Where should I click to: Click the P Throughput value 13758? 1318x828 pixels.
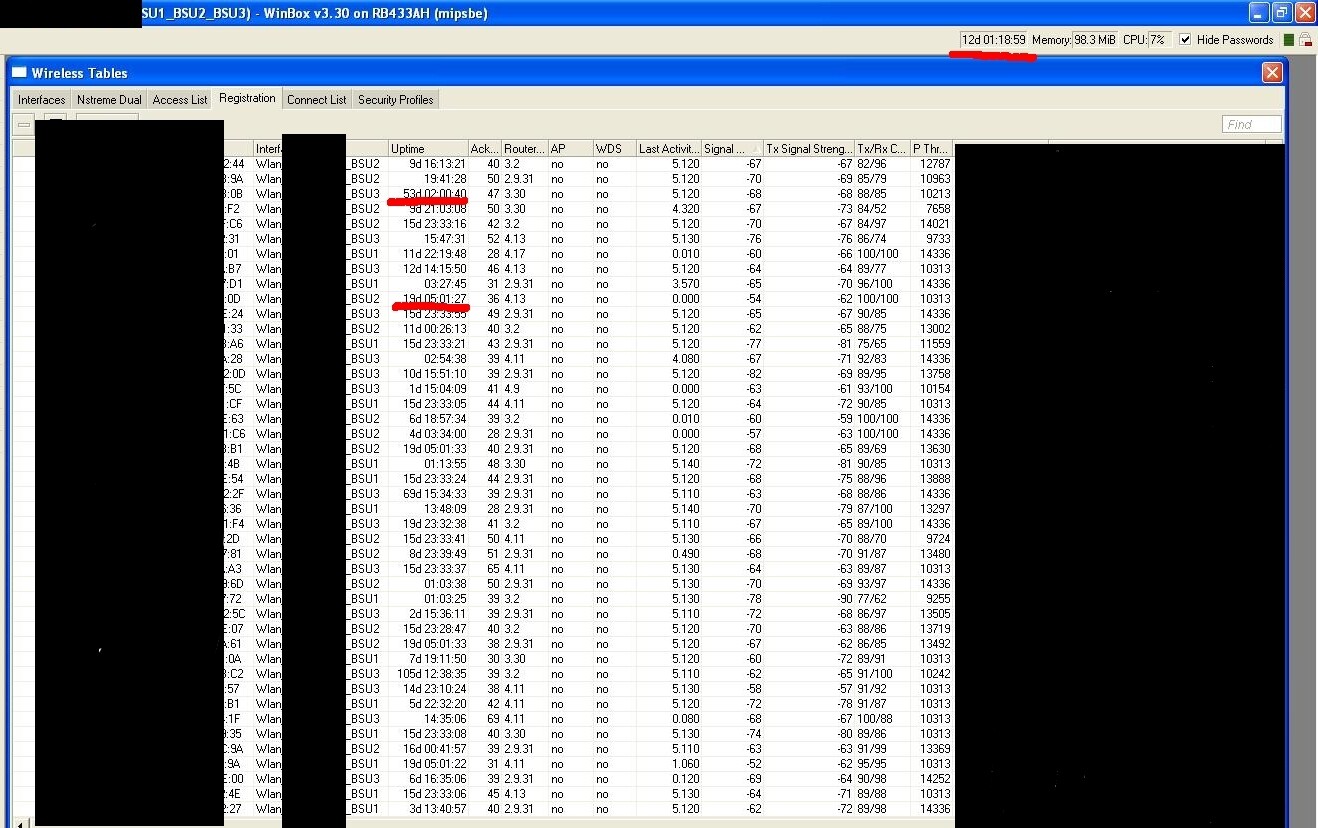(x=934, y=374)
